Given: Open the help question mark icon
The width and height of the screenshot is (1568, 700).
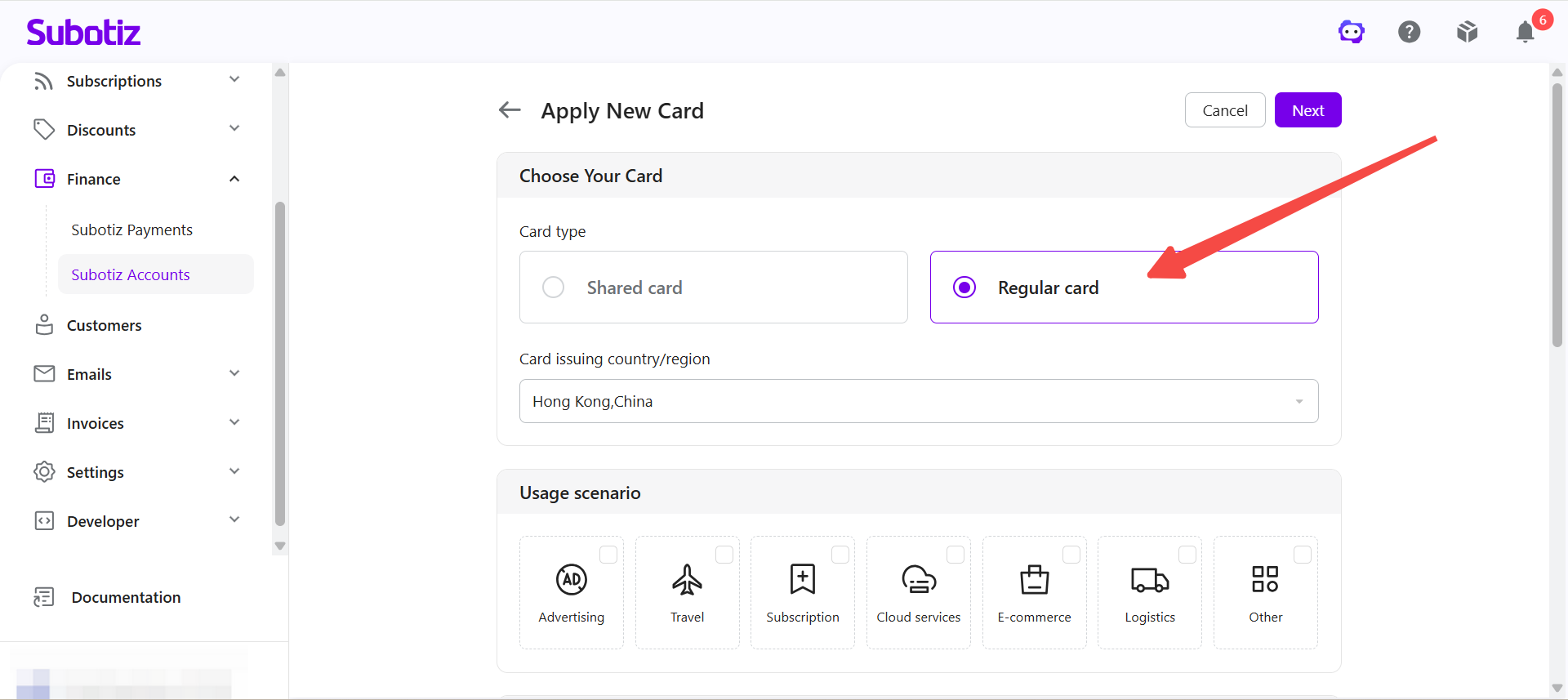Looking at the screenshot, I should 1410,32.
